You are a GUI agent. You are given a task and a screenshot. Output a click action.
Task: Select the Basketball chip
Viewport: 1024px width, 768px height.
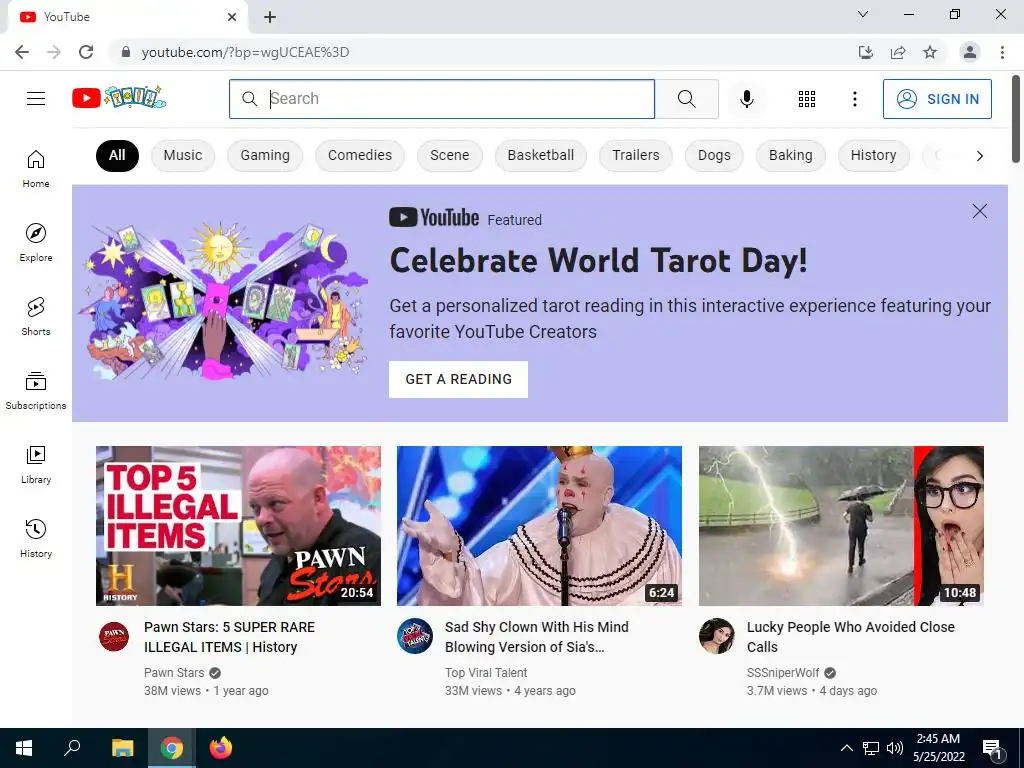click(x=541, y=155)
